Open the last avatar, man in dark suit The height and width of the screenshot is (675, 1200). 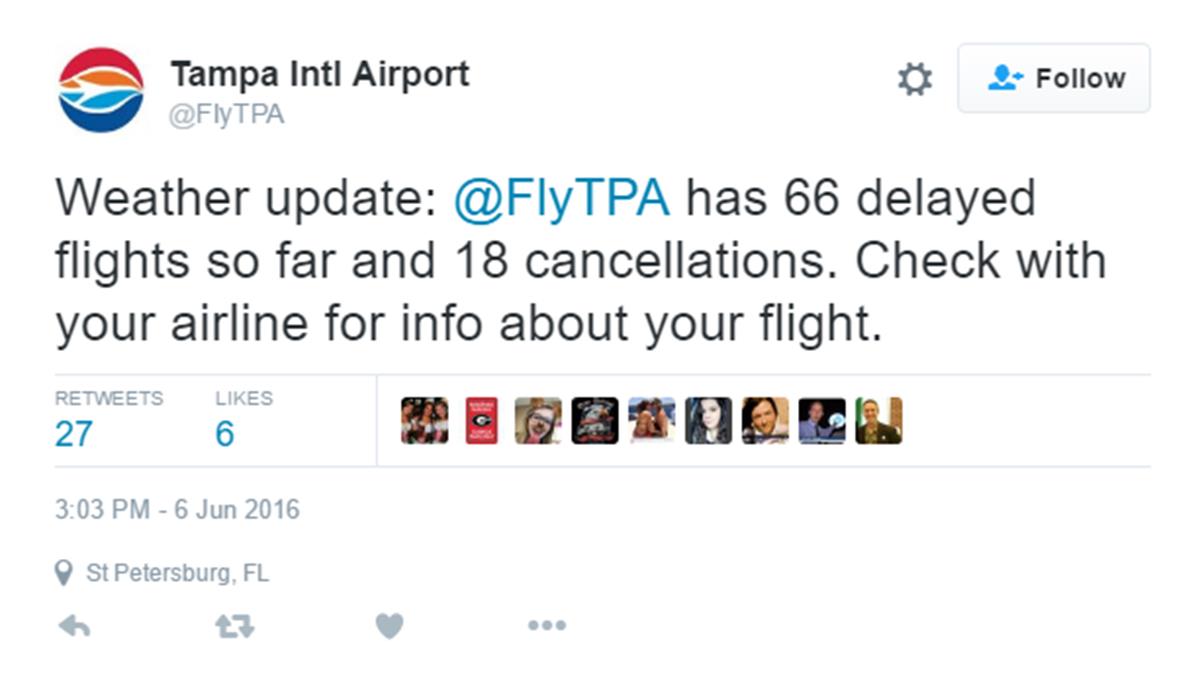click(x=879, y=420)
